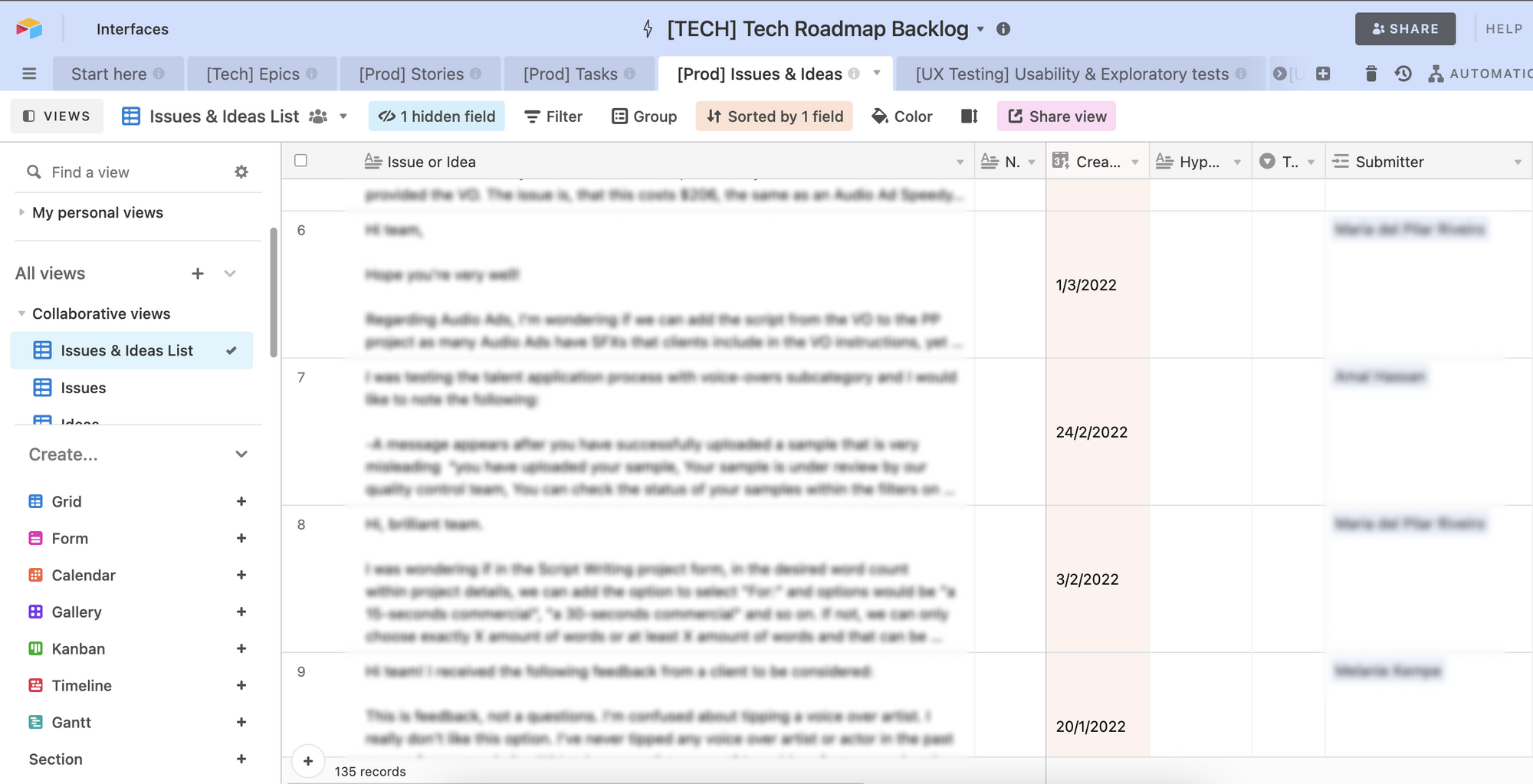Image resolution: width=1533 pixels, height=784 pixels.
Task: Click the info icon on [Prod] Tasks tab
Action: [630, 74]
